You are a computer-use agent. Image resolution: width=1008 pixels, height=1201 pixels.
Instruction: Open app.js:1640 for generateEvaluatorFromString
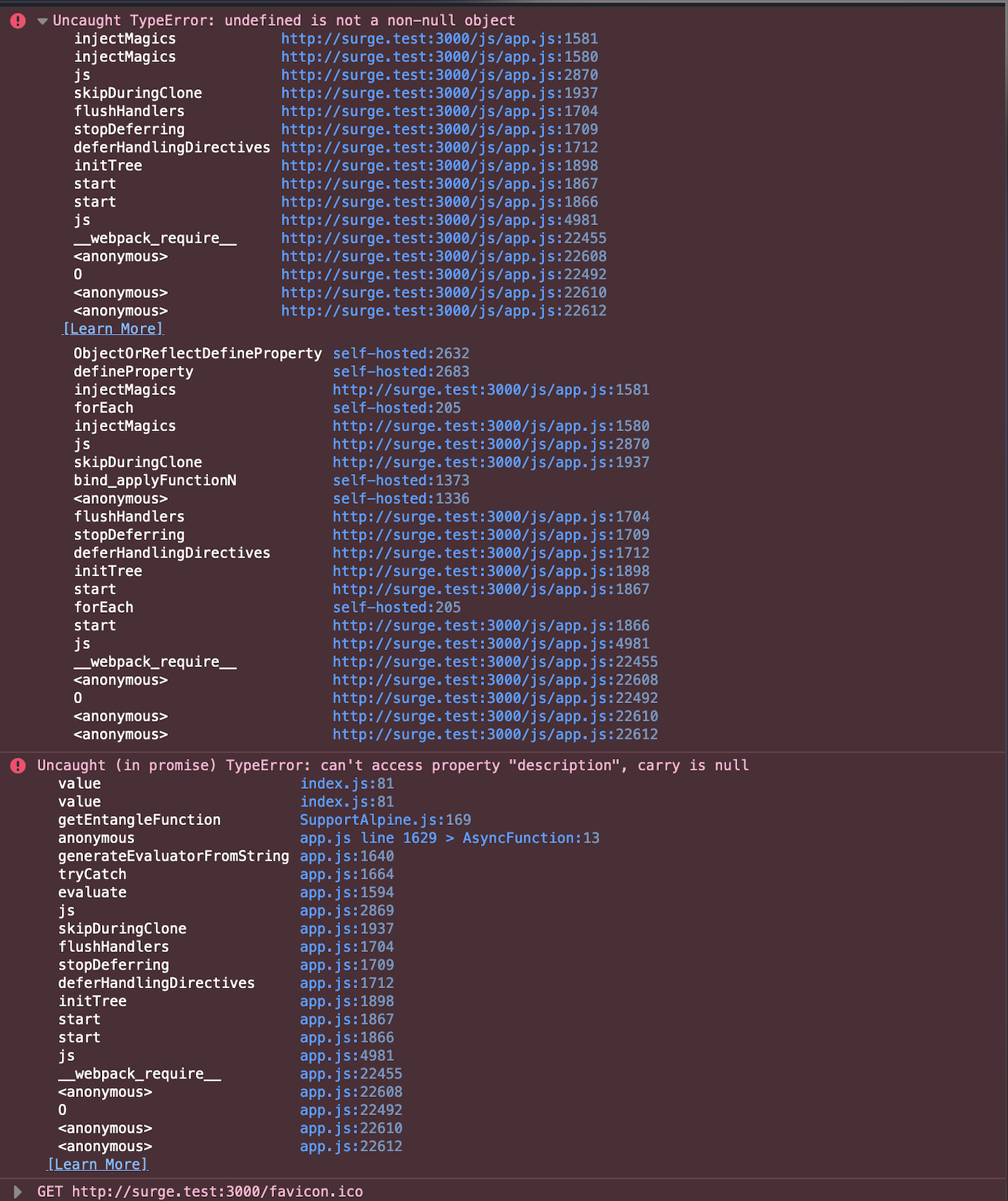click(x=347, y=856)
